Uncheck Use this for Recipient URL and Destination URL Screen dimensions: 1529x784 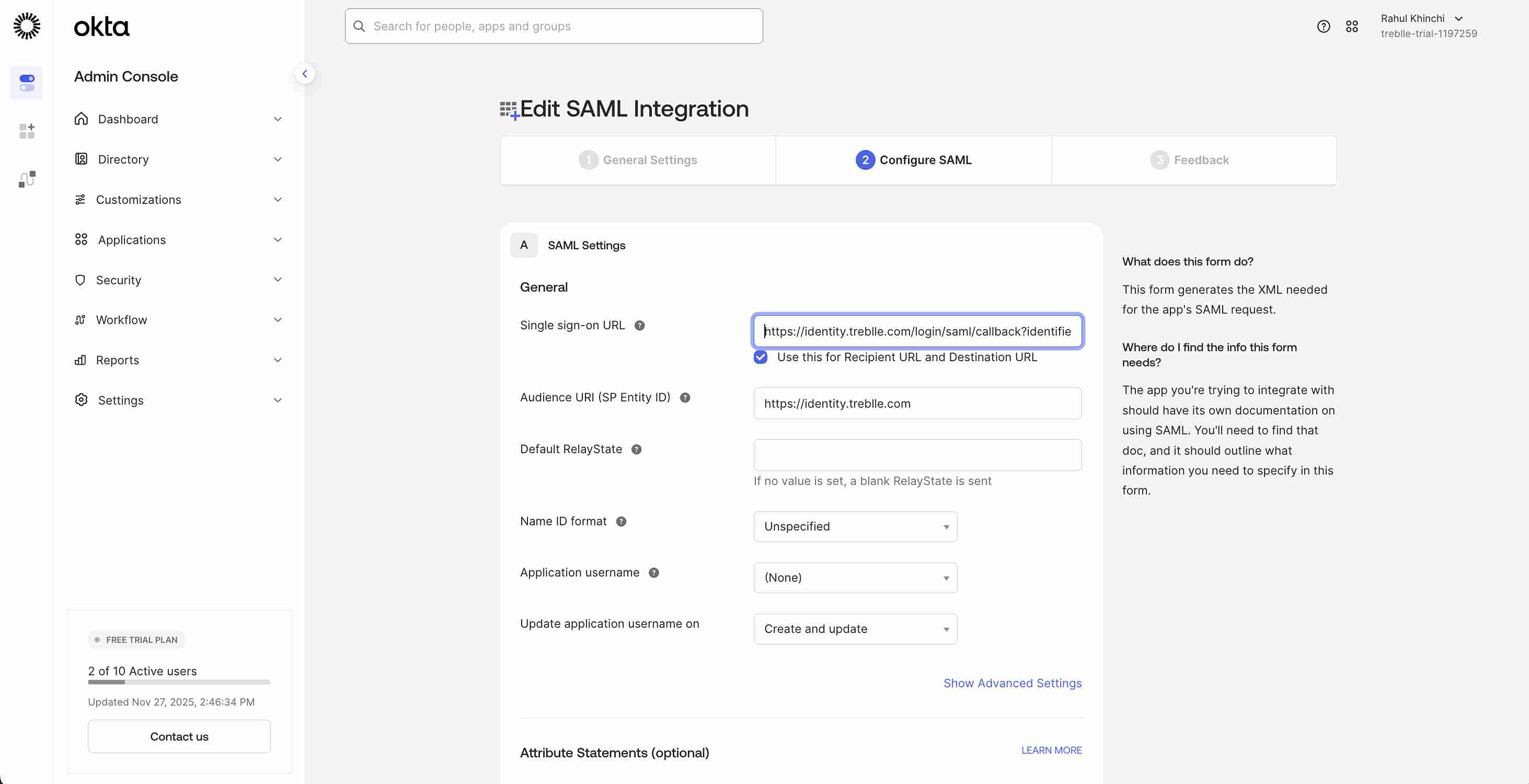[761, 356]
